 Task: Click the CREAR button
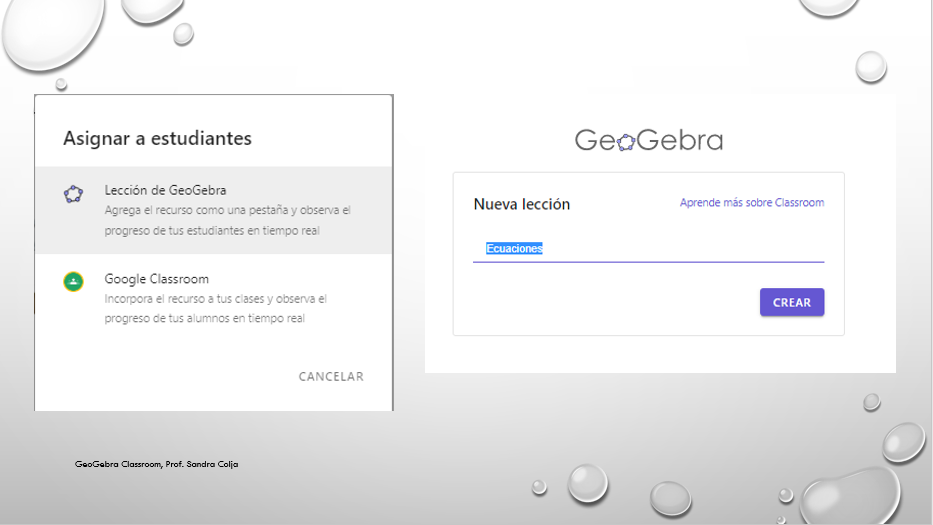tap(792, 302)
